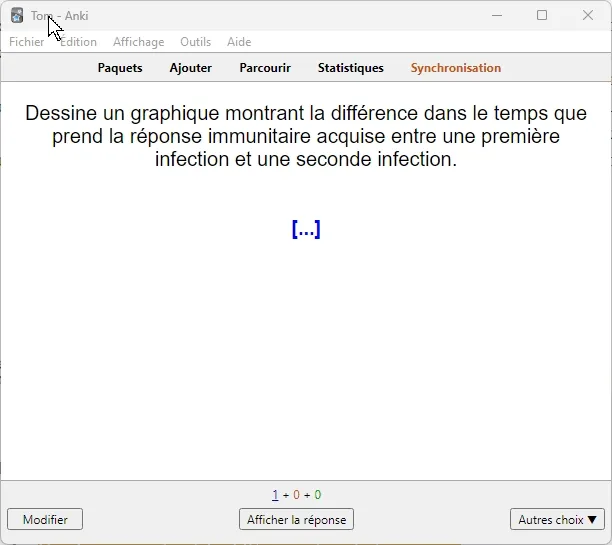Screen dimensions: 612x545
Task: Click the blue [...] cloze placeholder
Action: coord(306,229)
